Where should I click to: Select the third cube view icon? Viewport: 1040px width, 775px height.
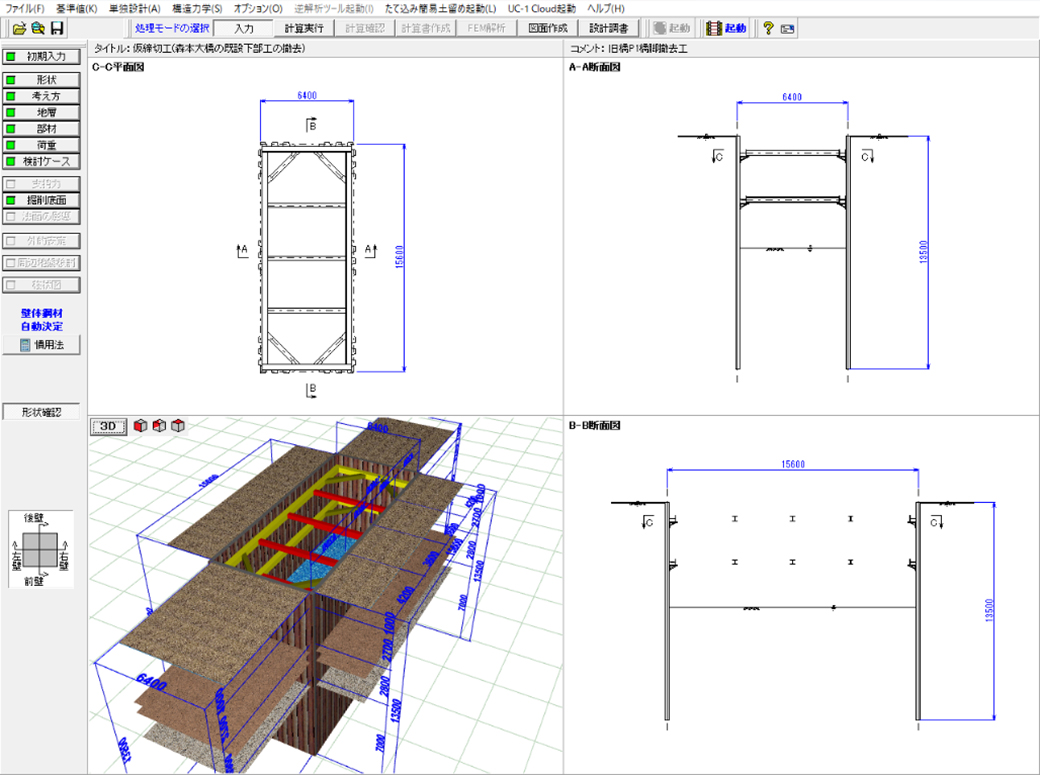coord(177,426)
